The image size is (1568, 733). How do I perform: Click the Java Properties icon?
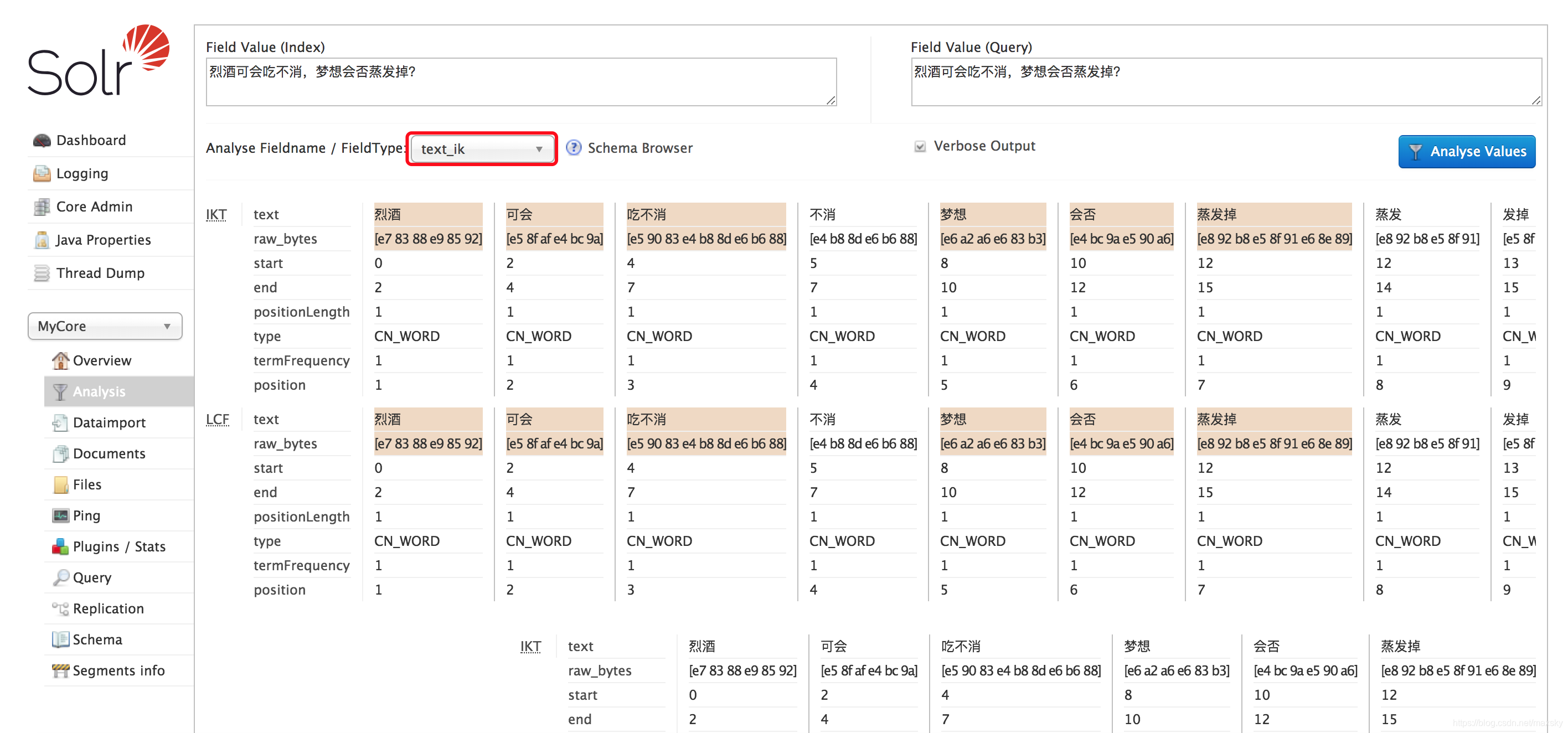[42, 240]
